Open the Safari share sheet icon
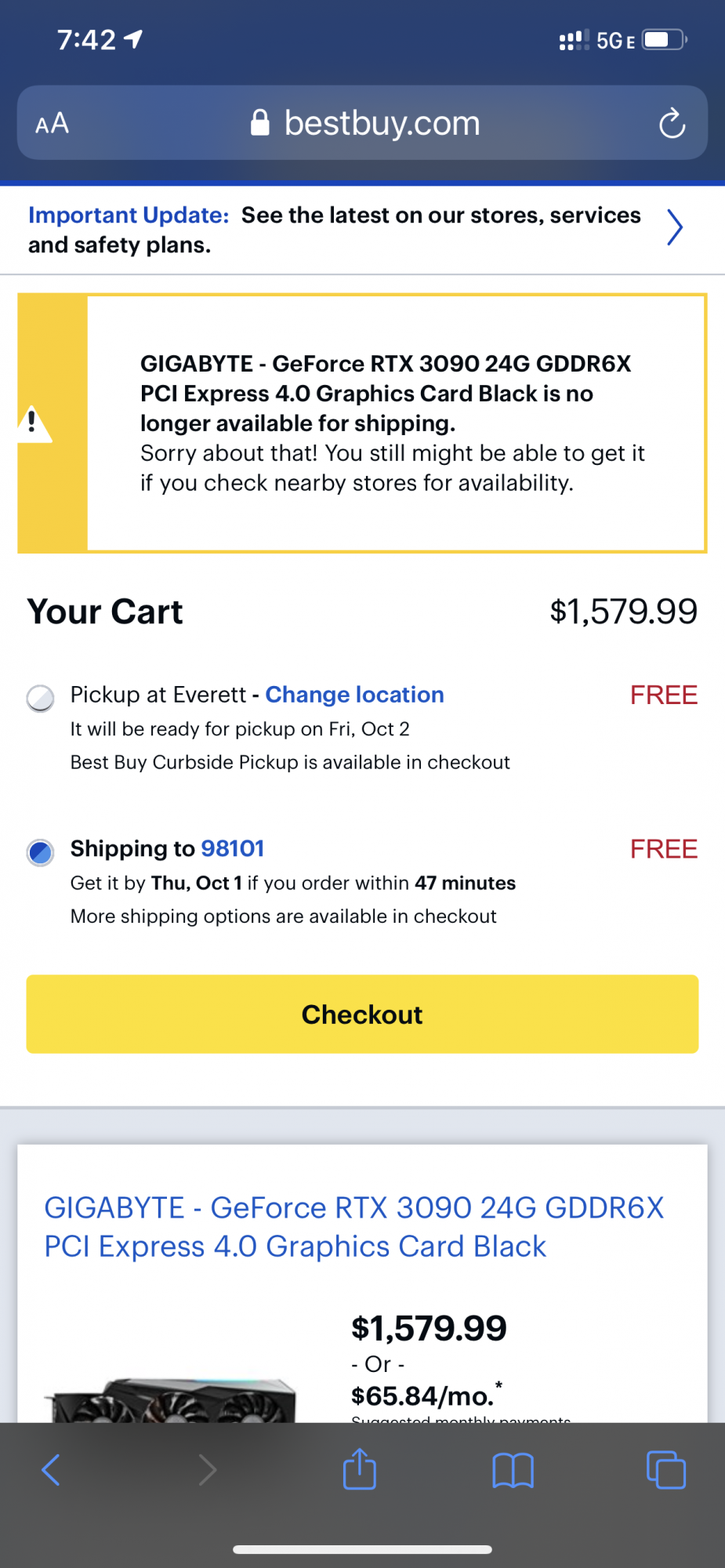725x1568 pixels. (x=360, y=1468)
